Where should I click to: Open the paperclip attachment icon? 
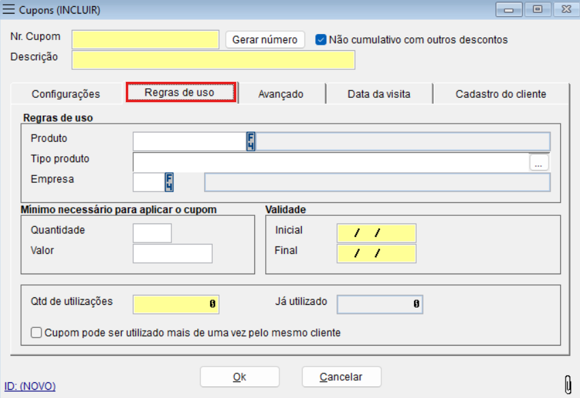(568, 385)
